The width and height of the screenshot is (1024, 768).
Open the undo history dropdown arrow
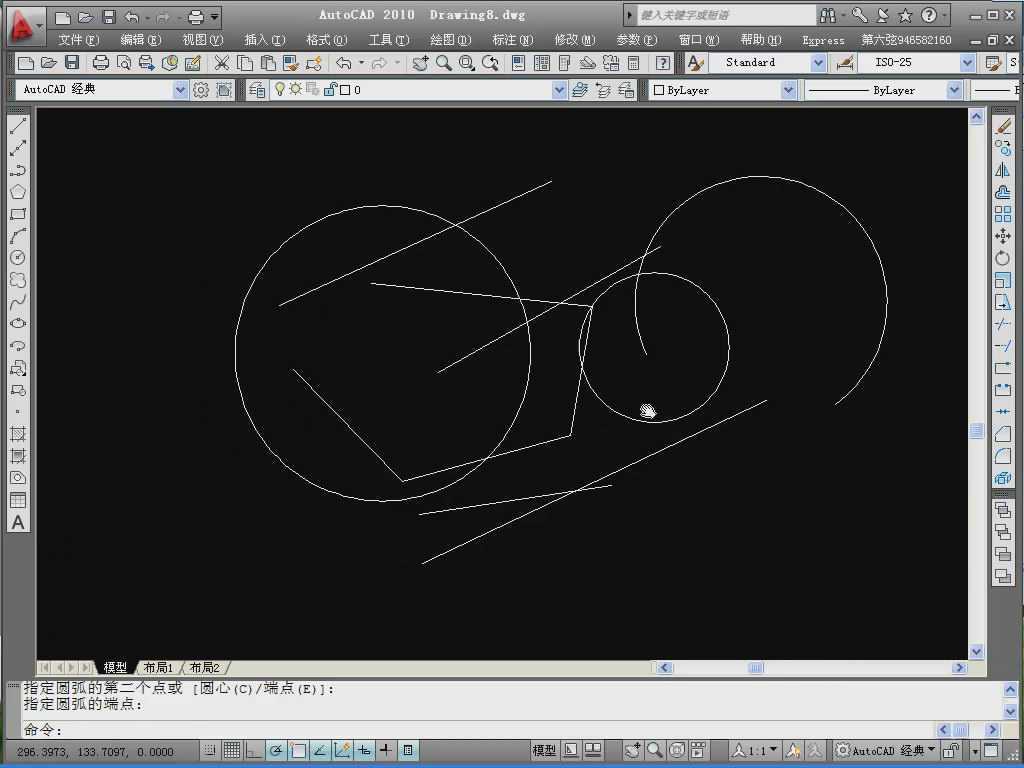361,63
